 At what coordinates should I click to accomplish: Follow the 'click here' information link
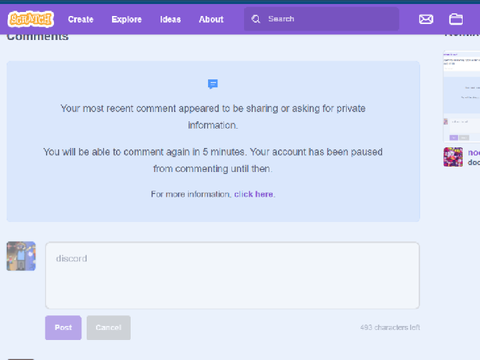coord(254,194)
